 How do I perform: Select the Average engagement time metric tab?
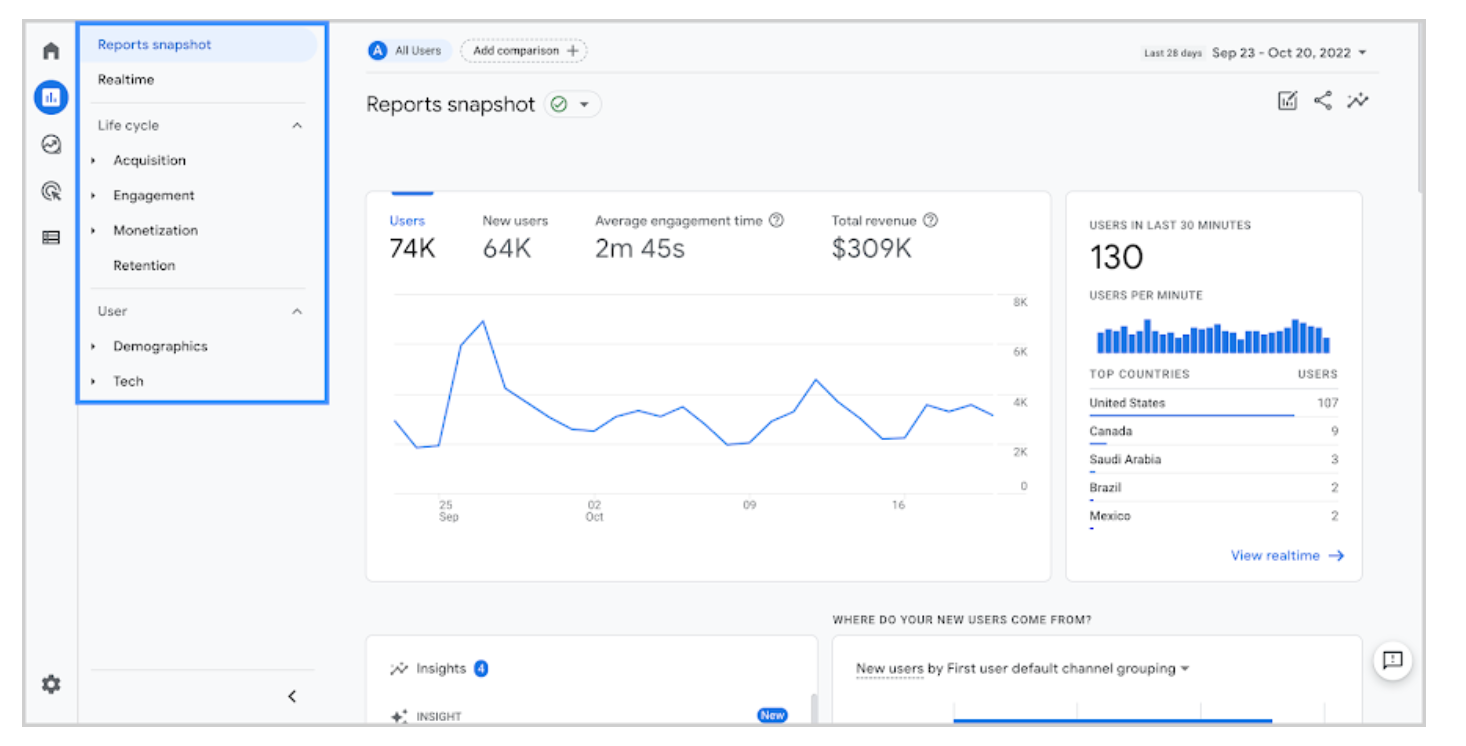(x=689, y=236)
